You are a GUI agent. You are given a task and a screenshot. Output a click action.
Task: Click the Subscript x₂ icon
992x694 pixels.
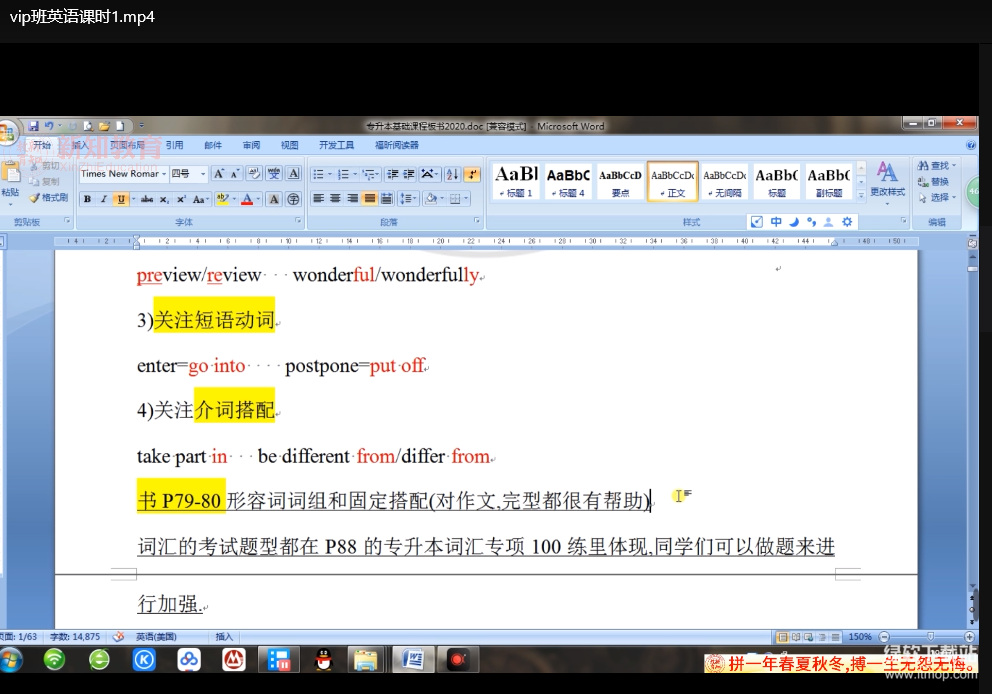pyautogui.click(x=164, y=199)
